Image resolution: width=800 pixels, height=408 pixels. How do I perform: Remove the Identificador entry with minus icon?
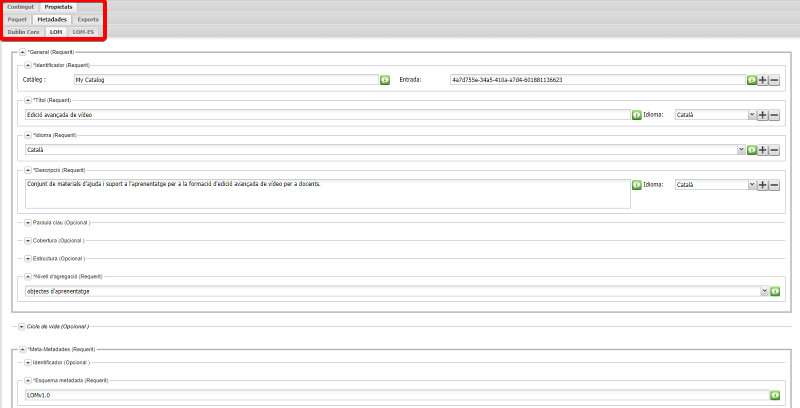(774, 79)
